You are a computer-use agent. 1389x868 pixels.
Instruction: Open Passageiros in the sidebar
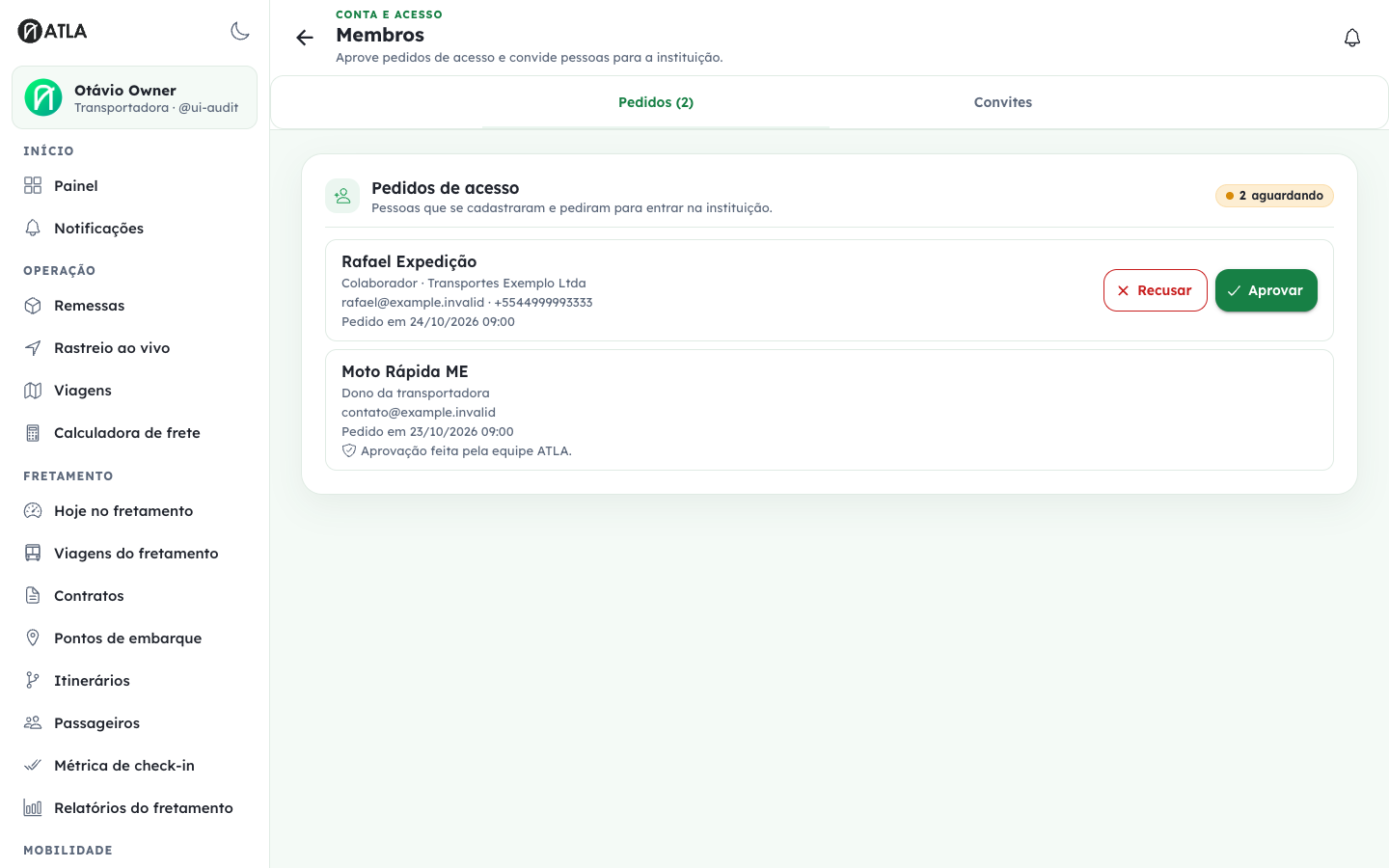(134, 722)
